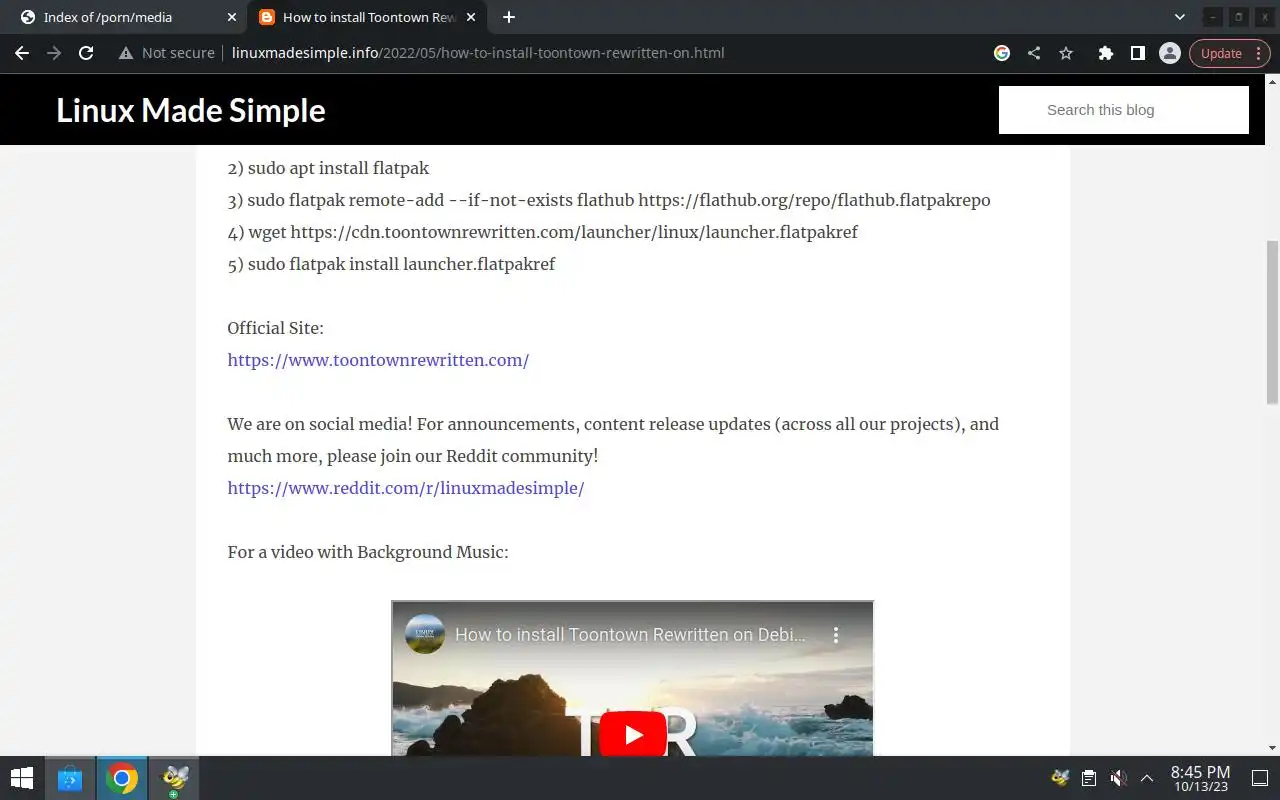Click the 'Official Site:' text
The image size is (1280, 800).
point(275,328)
